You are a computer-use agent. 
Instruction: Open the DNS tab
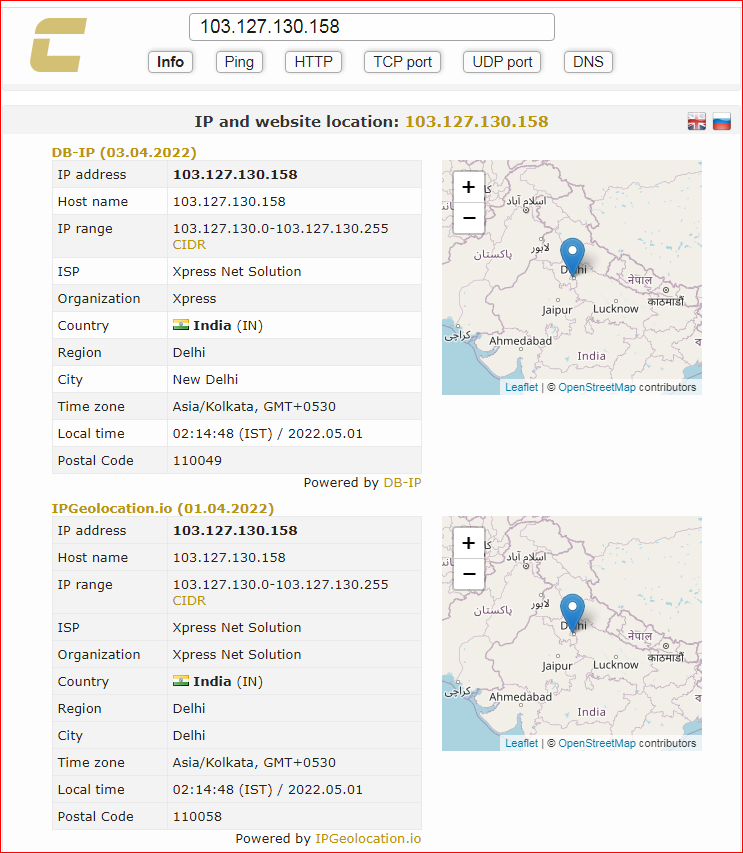[588, 62]
